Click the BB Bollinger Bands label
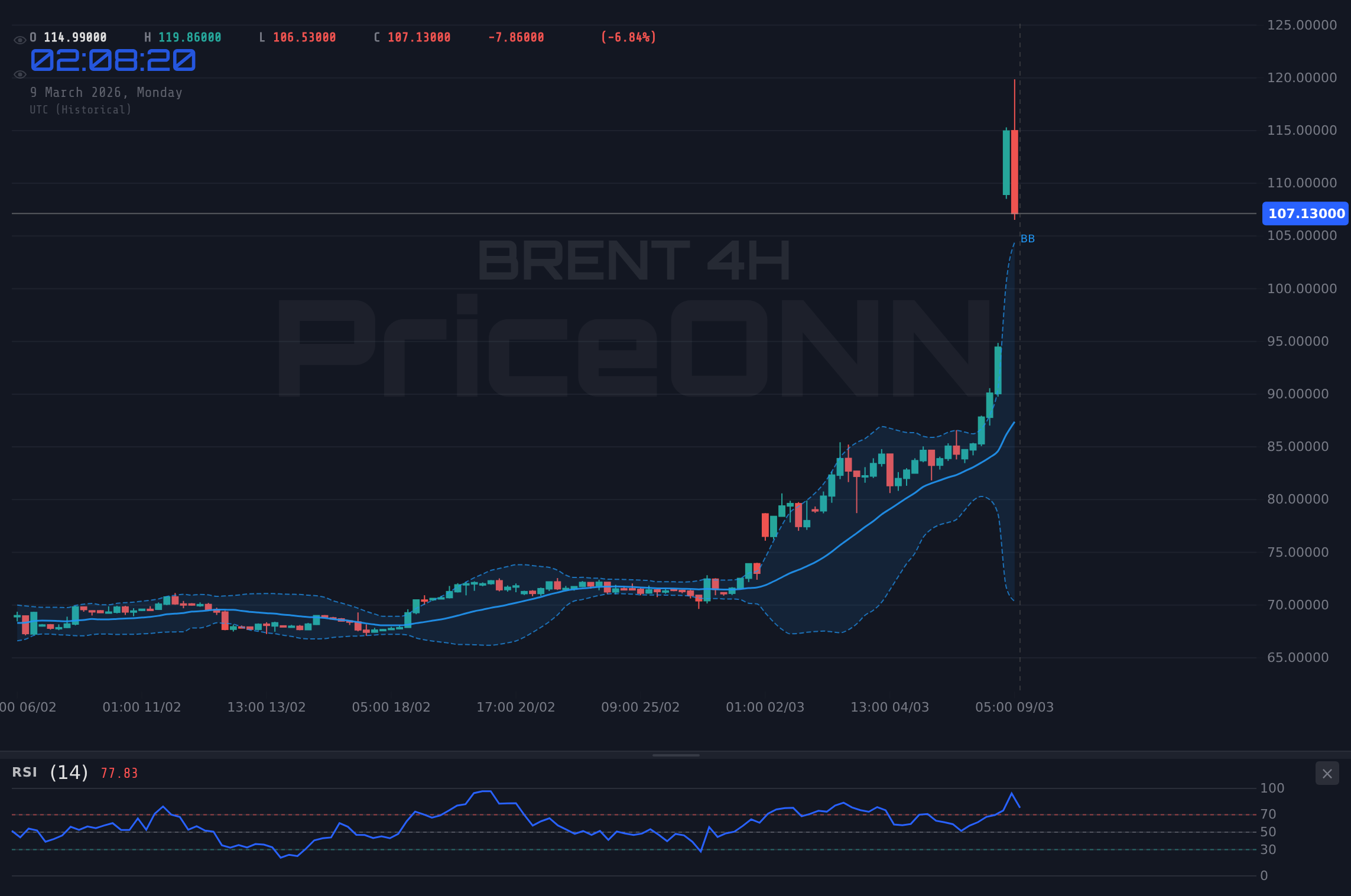Viewport: 1351px width, 896px height. point(1028,239)
